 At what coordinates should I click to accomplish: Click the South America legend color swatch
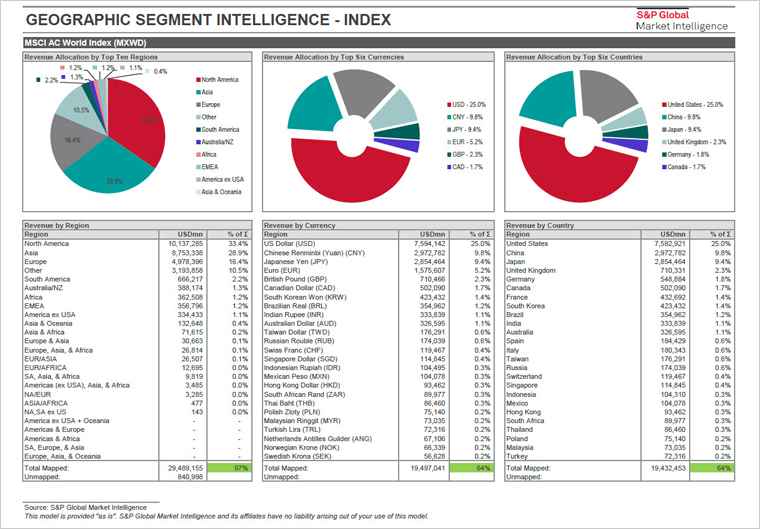[x=198, y=129]
